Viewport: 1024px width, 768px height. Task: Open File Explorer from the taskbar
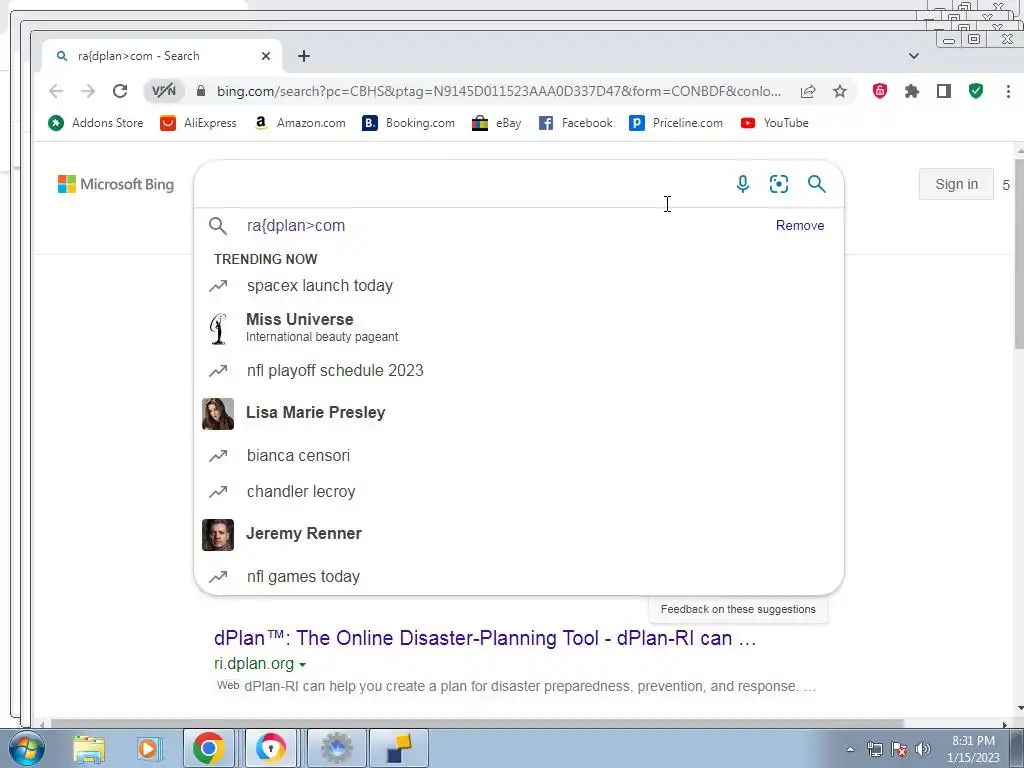coord(89,748)
